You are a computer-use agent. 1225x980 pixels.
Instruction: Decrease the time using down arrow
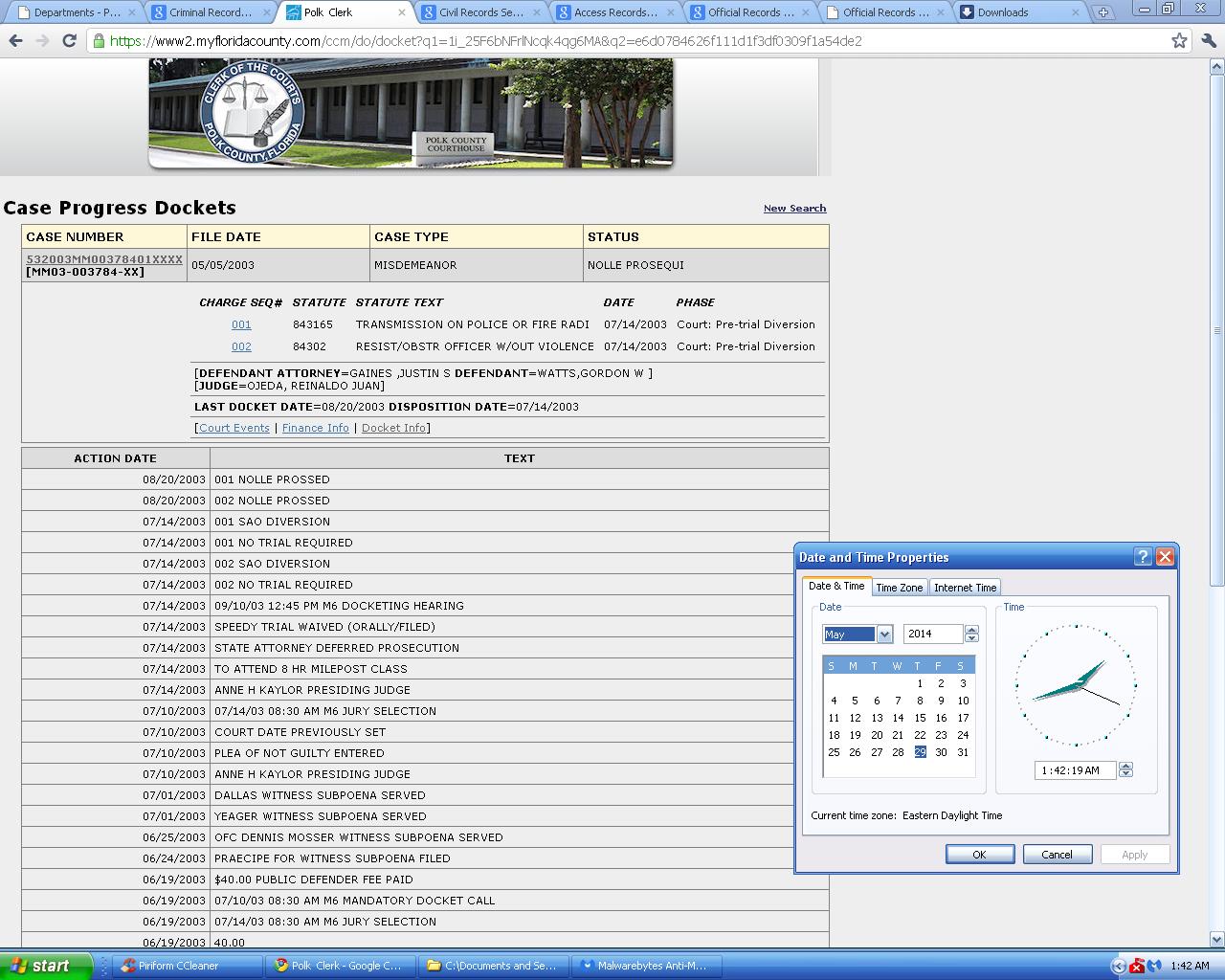[1125, 774]
